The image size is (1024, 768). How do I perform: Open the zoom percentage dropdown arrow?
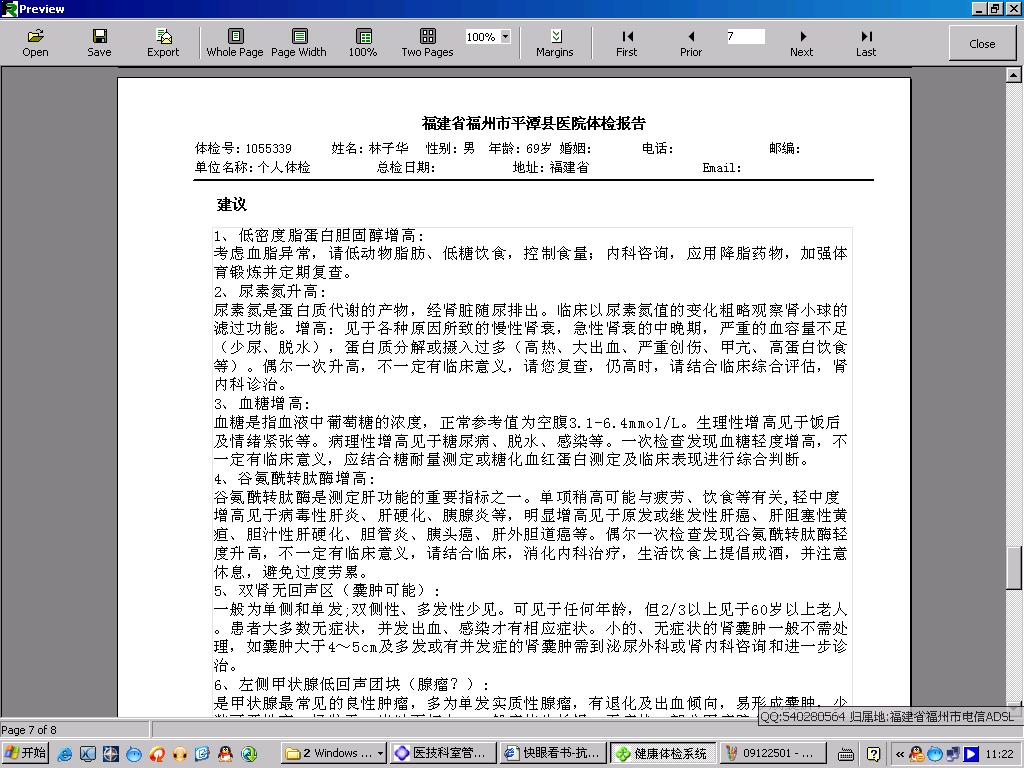coord(505,37)
